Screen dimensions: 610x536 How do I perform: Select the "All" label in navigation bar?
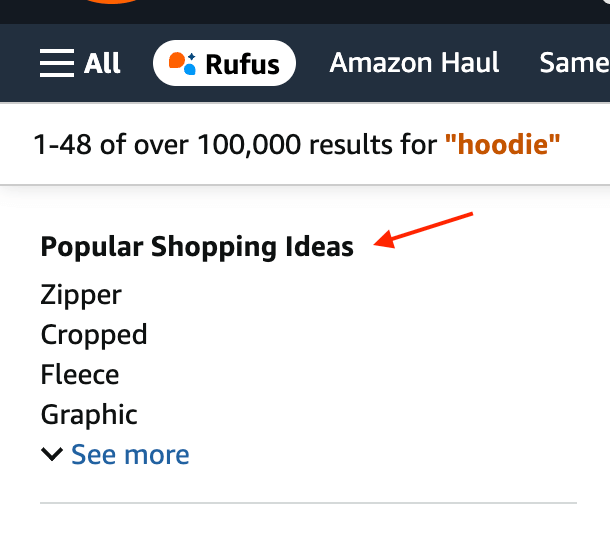102,64
